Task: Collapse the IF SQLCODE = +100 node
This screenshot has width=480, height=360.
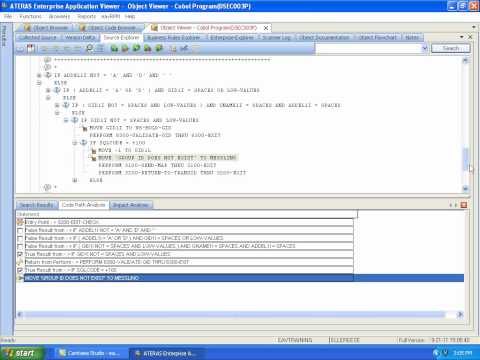Action: 75,143
